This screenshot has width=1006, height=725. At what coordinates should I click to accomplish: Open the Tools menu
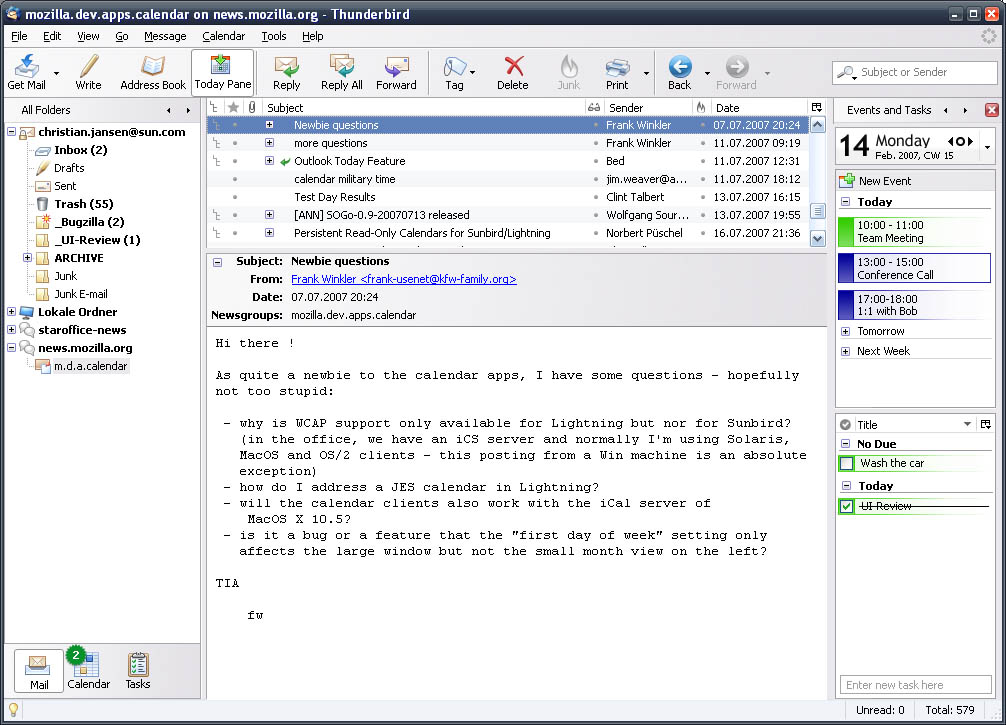(x=273, y=36)
